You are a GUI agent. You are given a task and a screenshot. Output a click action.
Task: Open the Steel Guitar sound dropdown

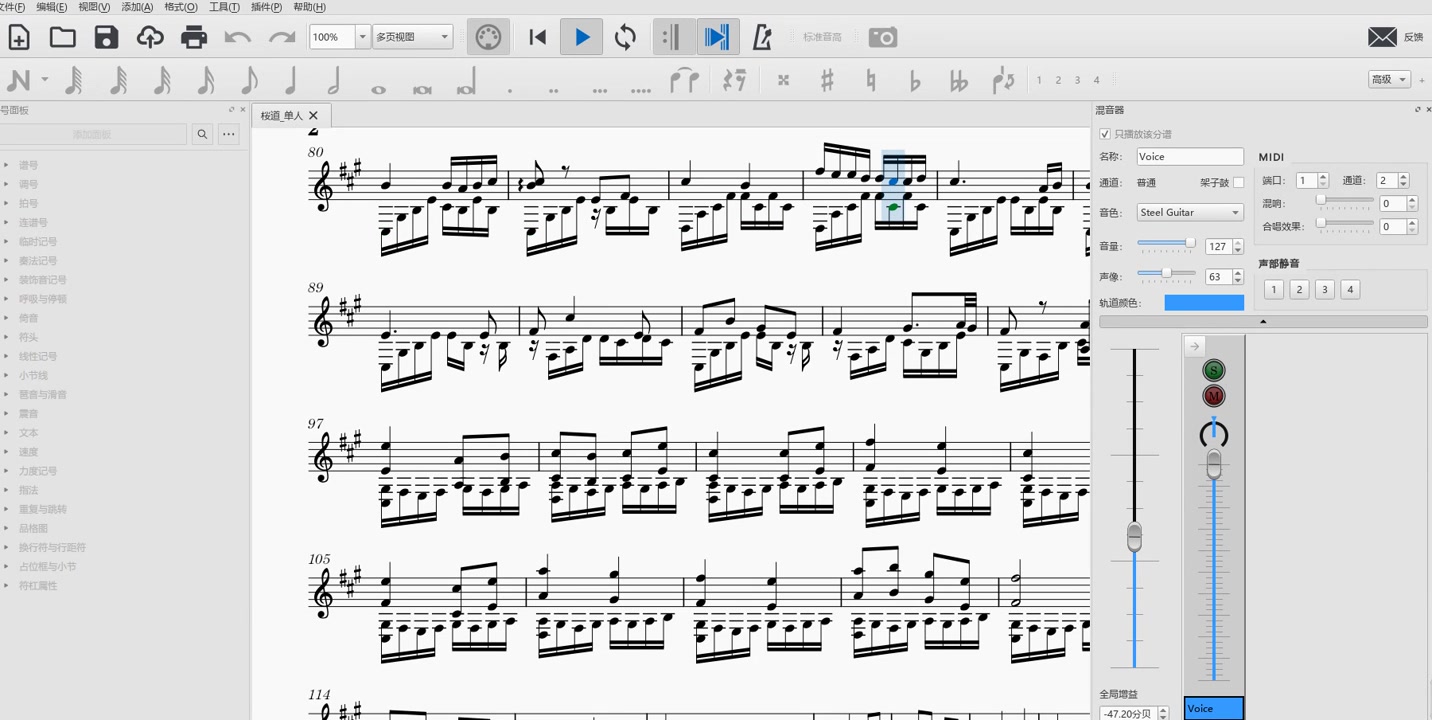pos(1190,212)
